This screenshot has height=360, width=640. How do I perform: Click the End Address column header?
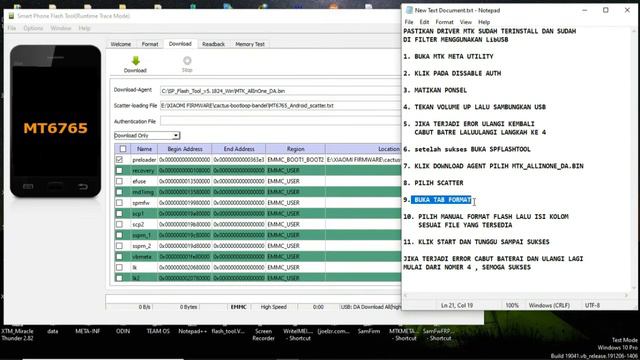click(239, 149)
